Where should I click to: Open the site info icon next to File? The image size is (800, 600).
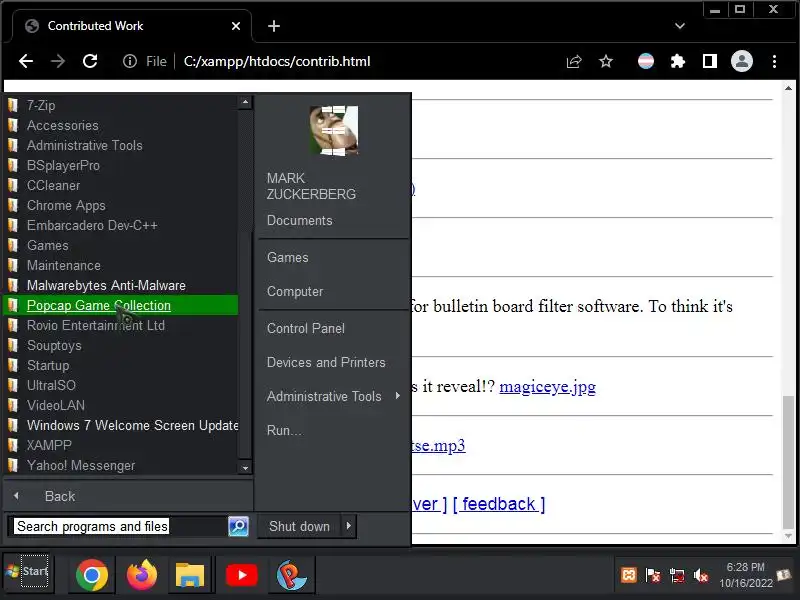130,61
